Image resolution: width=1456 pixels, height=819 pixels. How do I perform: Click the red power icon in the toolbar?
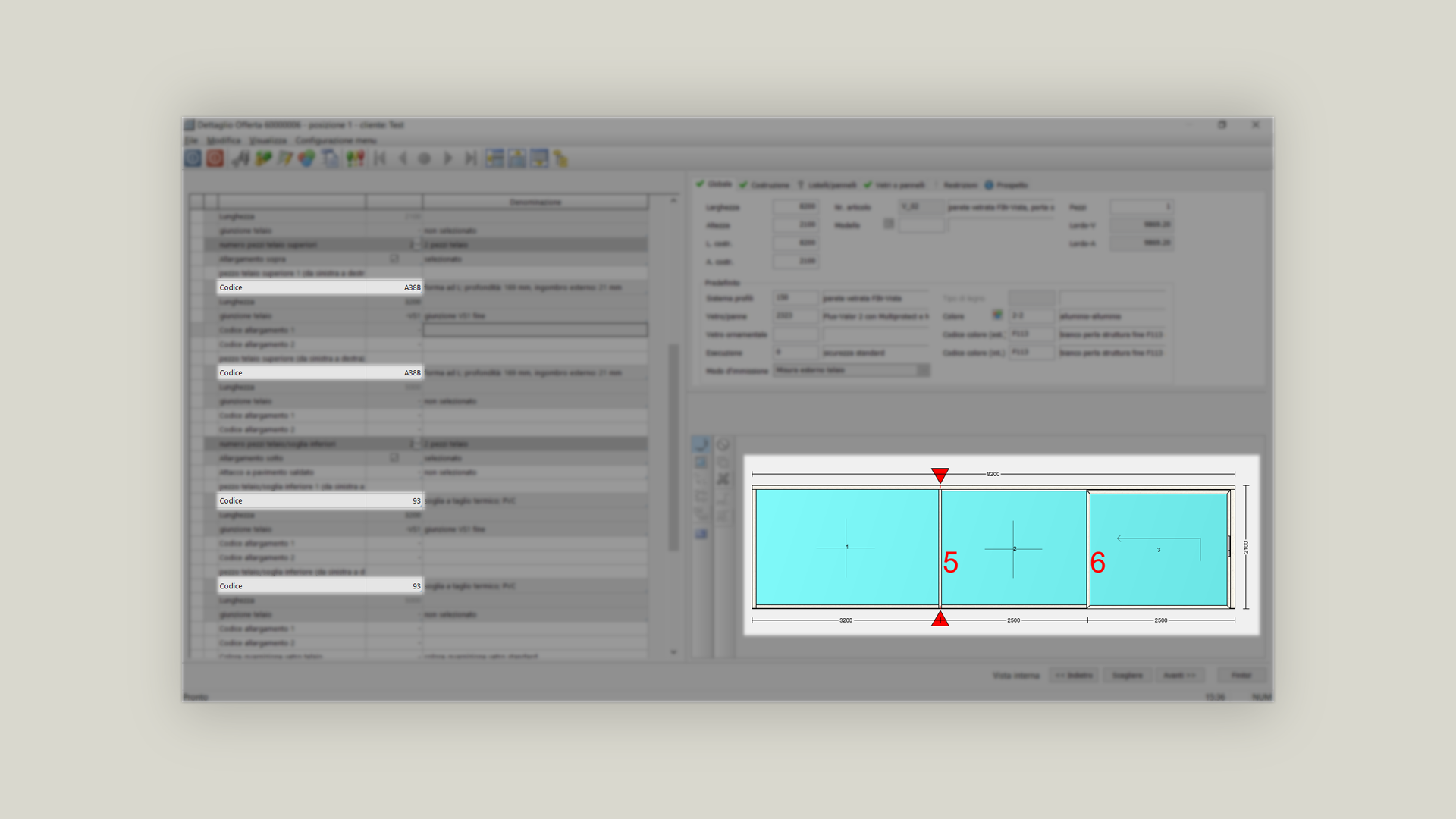[x=215, y=158]
